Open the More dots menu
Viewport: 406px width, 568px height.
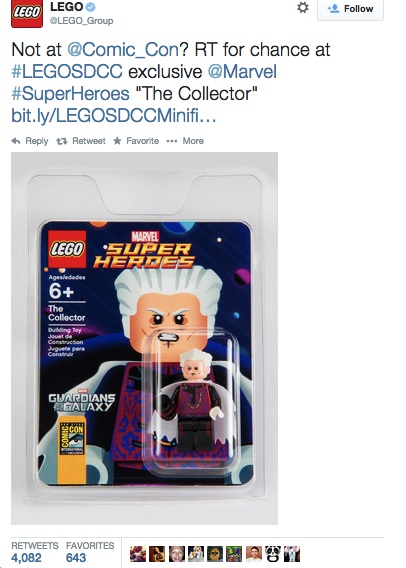(x=172, y=141)
